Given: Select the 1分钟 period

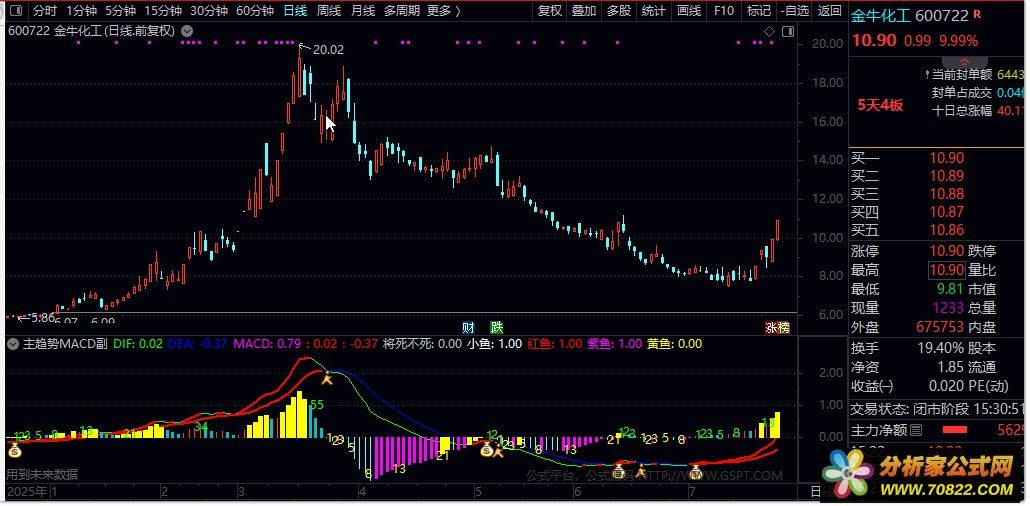Looking at the screenshot, I should click(x=81, y=11).
